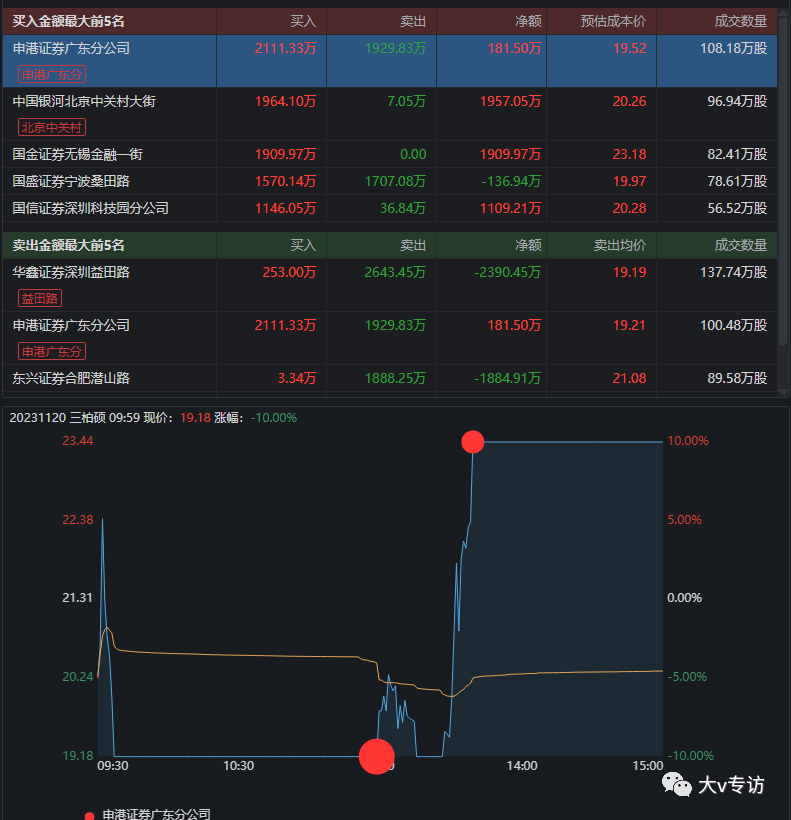Select 申港证券广东分公司 in sell list

point(389,338)
